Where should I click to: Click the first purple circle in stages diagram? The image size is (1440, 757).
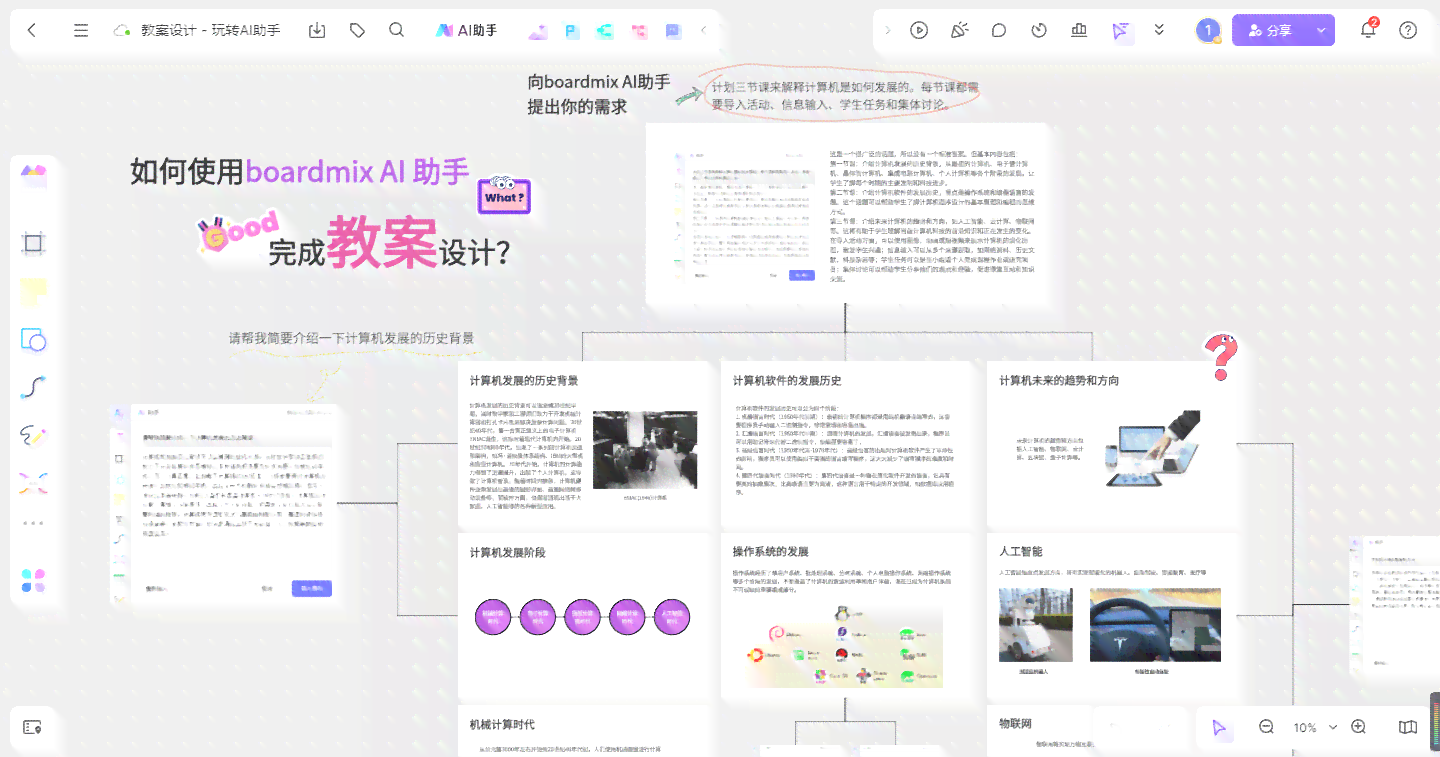pyautogui.click(x=493, y=616)
